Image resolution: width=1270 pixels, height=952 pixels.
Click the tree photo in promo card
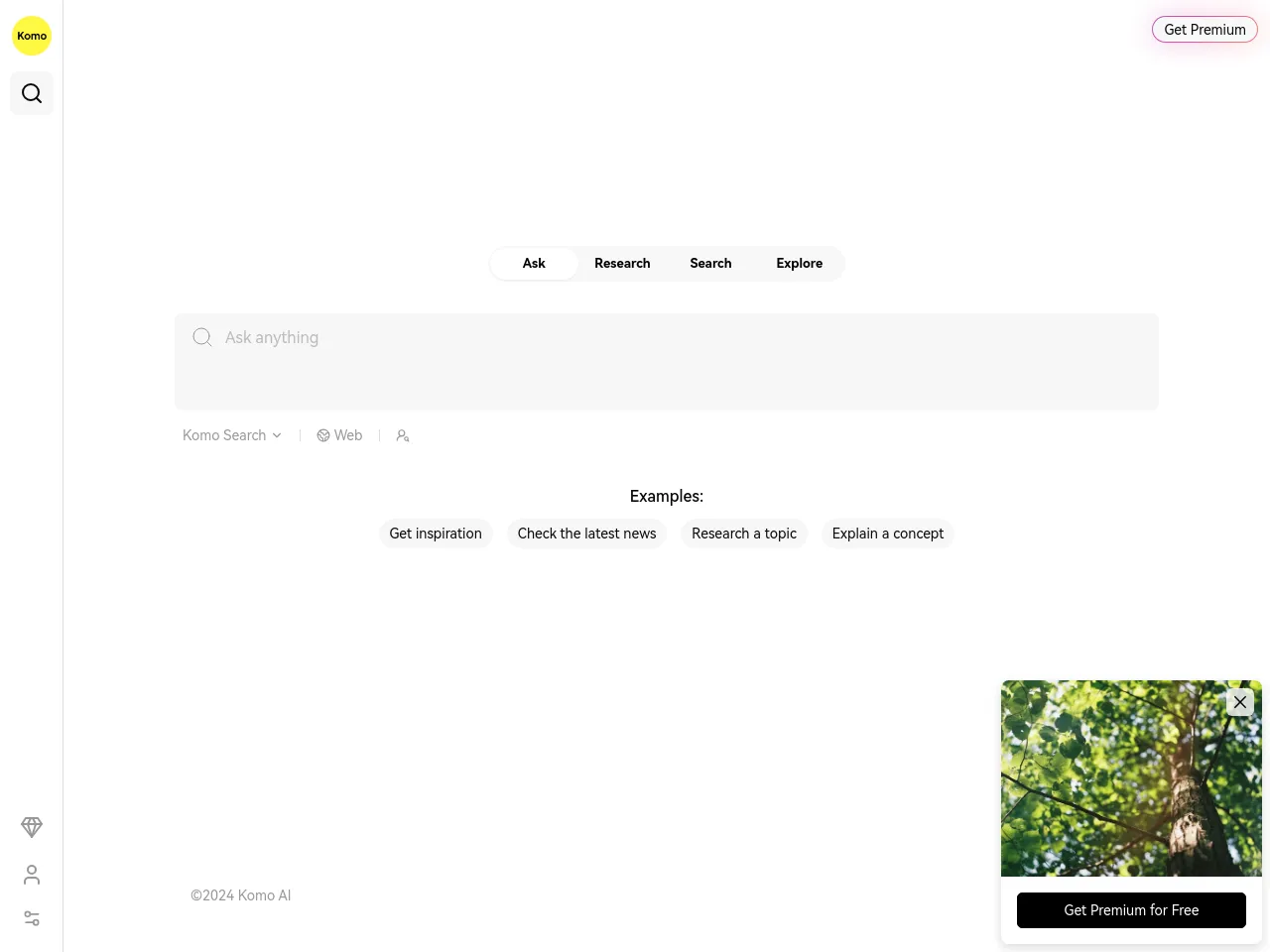tap(1131, 778)
